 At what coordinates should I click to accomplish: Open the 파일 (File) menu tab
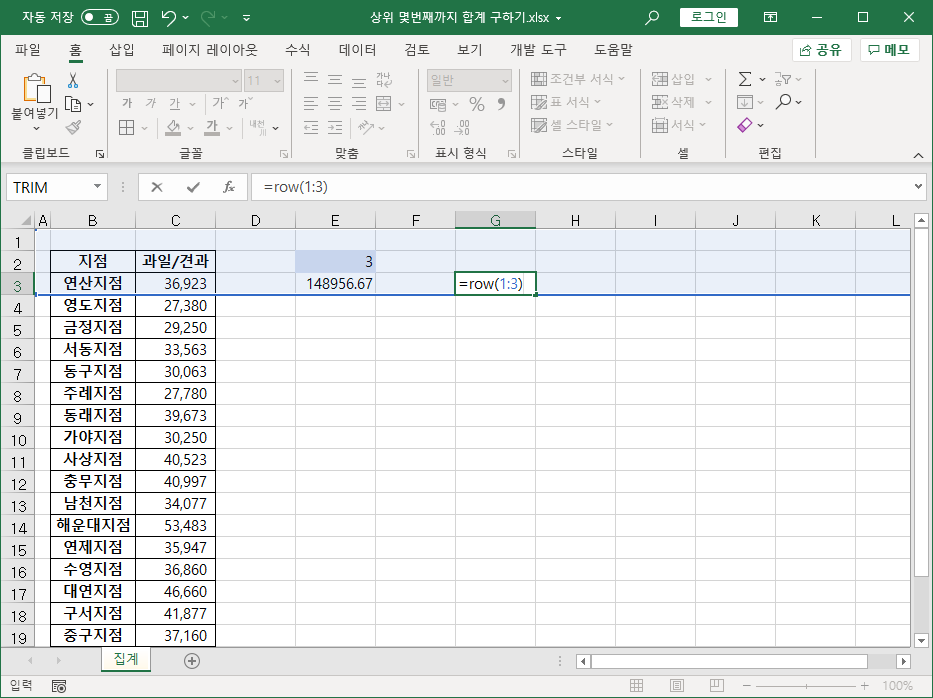click(x=28, y=50)
